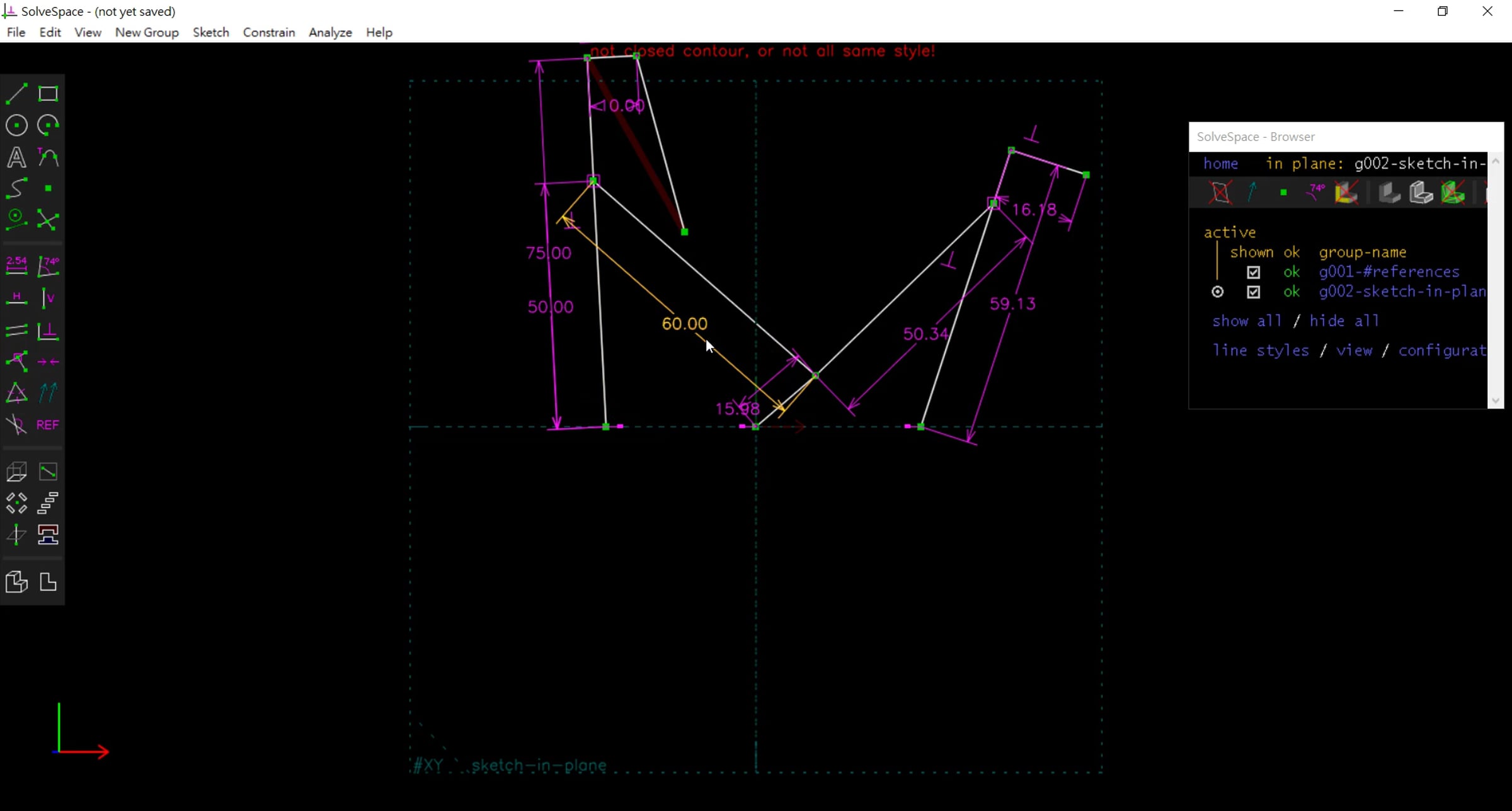Select the rectangle sketch tool
The width and height of the screenshot is (1512, 811).
click(48, 94)
